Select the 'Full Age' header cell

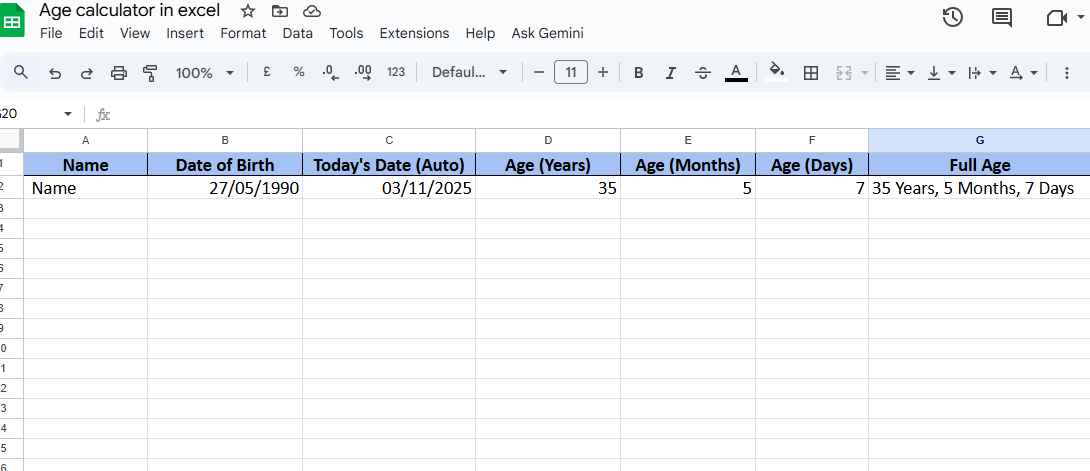[979, 165]
